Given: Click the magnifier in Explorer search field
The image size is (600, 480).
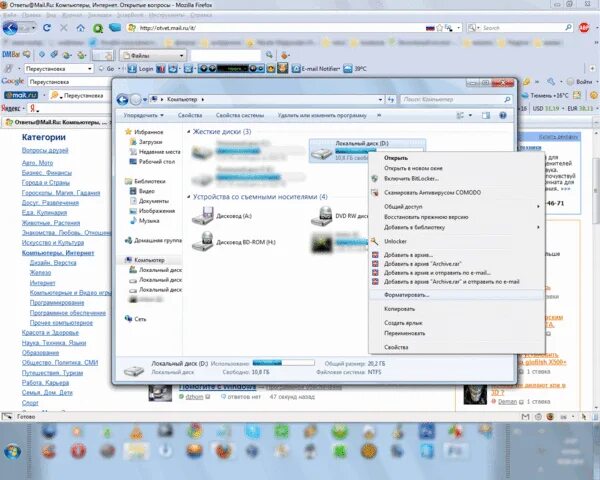Looking at the screenshot, I should (507, 100).
